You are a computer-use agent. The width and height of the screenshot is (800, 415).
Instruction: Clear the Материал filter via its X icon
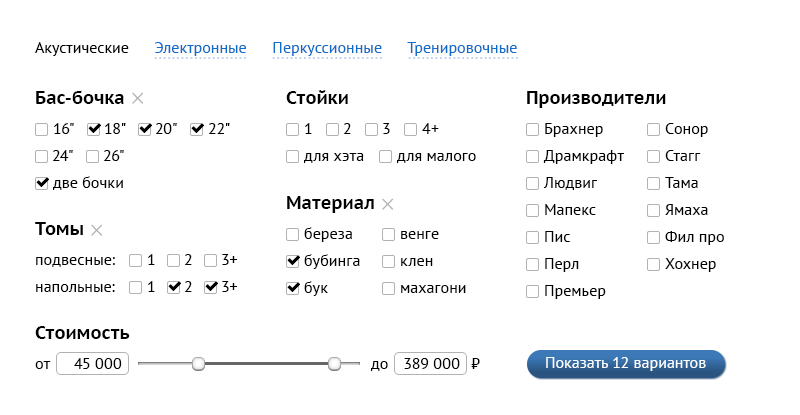pos(388,204)
